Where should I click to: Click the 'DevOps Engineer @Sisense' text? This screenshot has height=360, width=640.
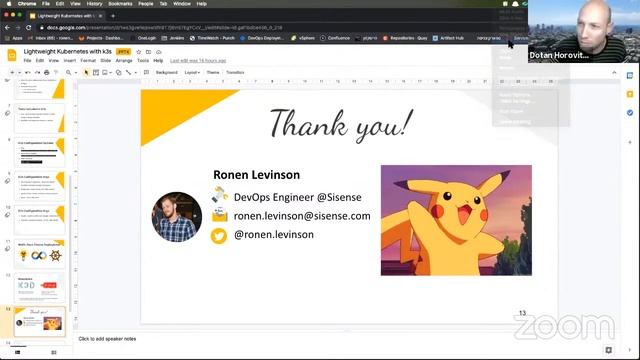click(297, 197)
